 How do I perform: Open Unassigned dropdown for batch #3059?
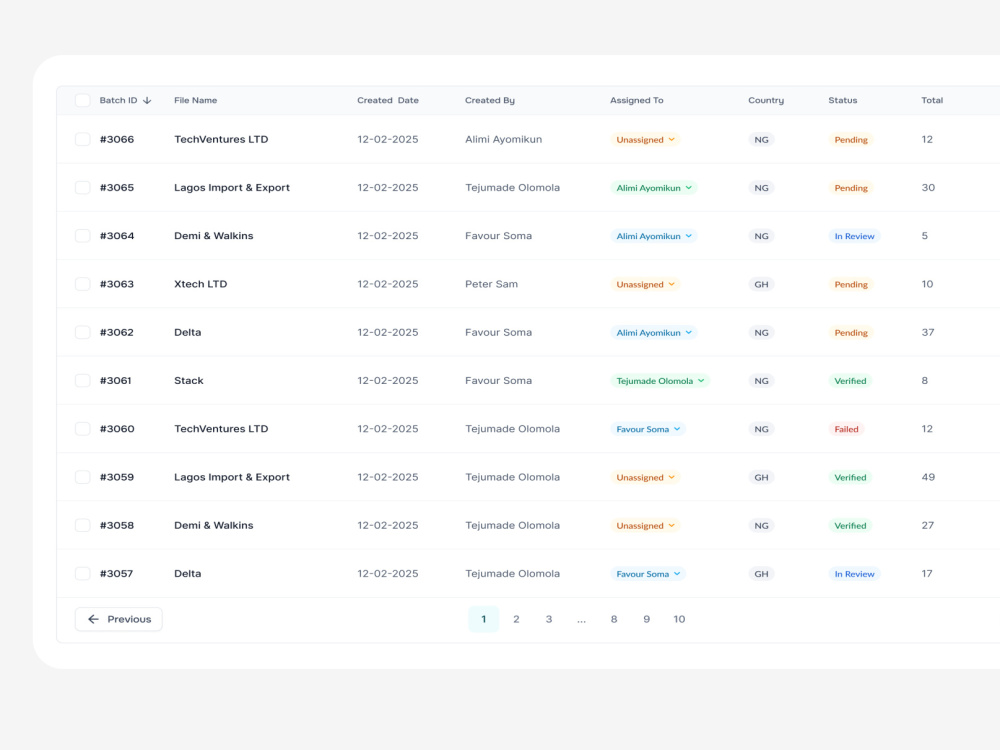[645, 478]
